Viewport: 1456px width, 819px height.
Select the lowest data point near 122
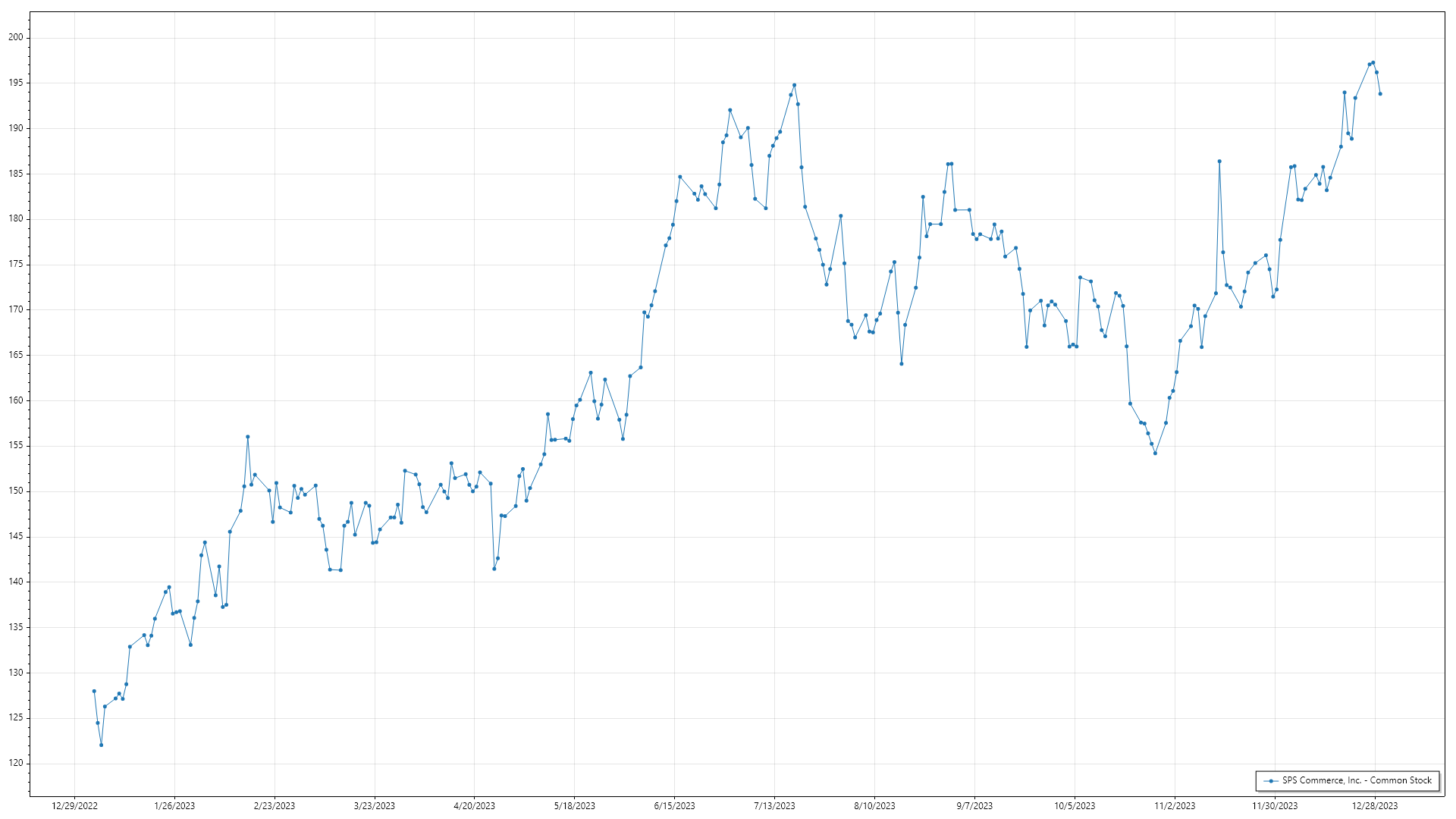pyautogui.click(x=101, y=745)
